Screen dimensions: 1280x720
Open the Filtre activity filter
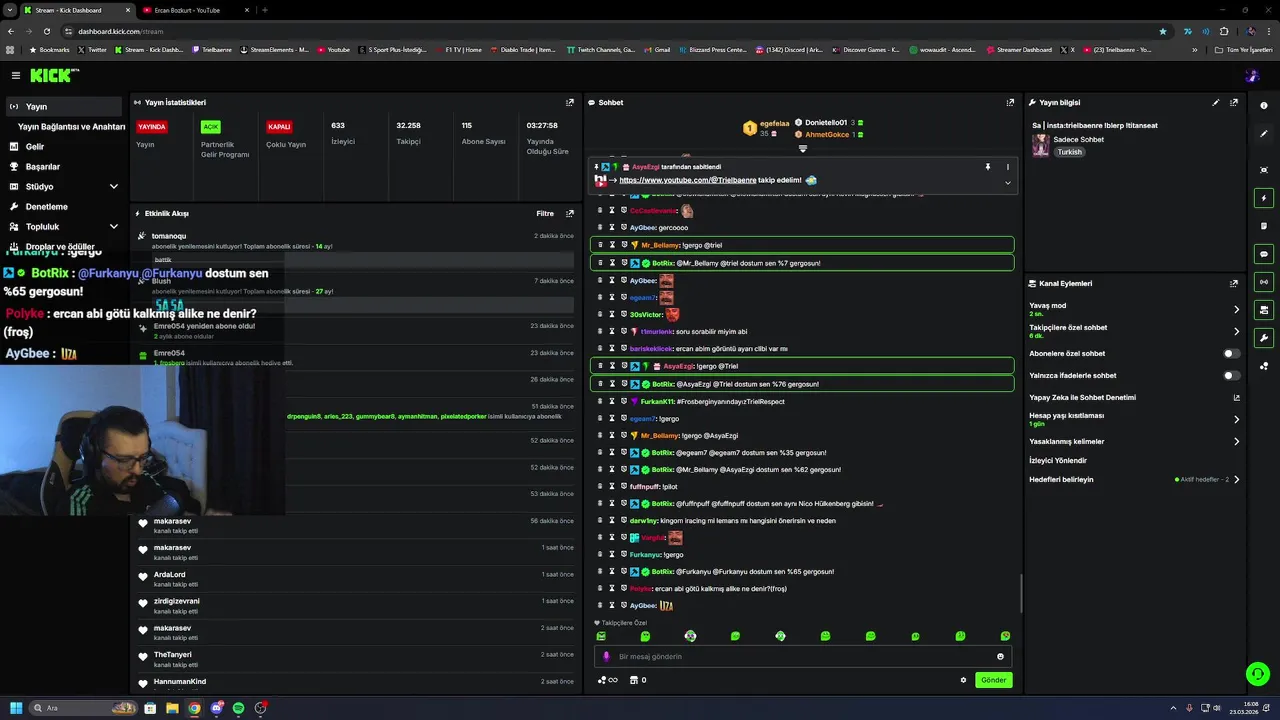coord(545,213)
